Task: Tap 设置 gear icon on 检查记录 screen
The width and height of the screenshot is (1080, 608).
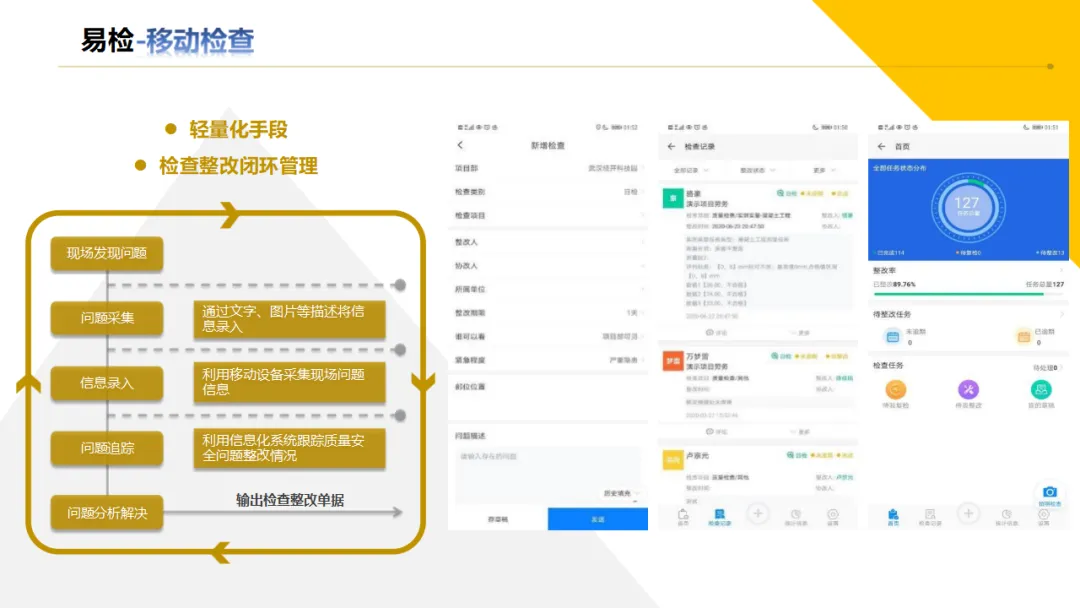Action: [x=833, y=516]
